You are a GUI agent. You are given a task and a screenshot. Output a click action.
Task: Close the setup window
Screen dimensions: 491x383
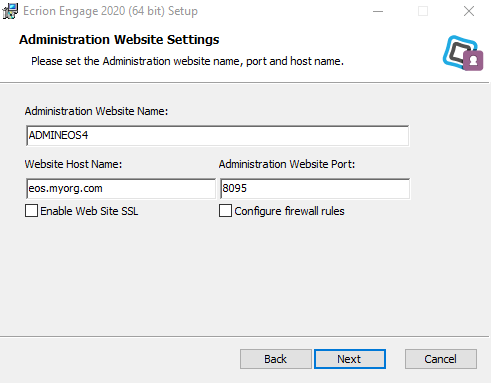click(x=469, y=11)
